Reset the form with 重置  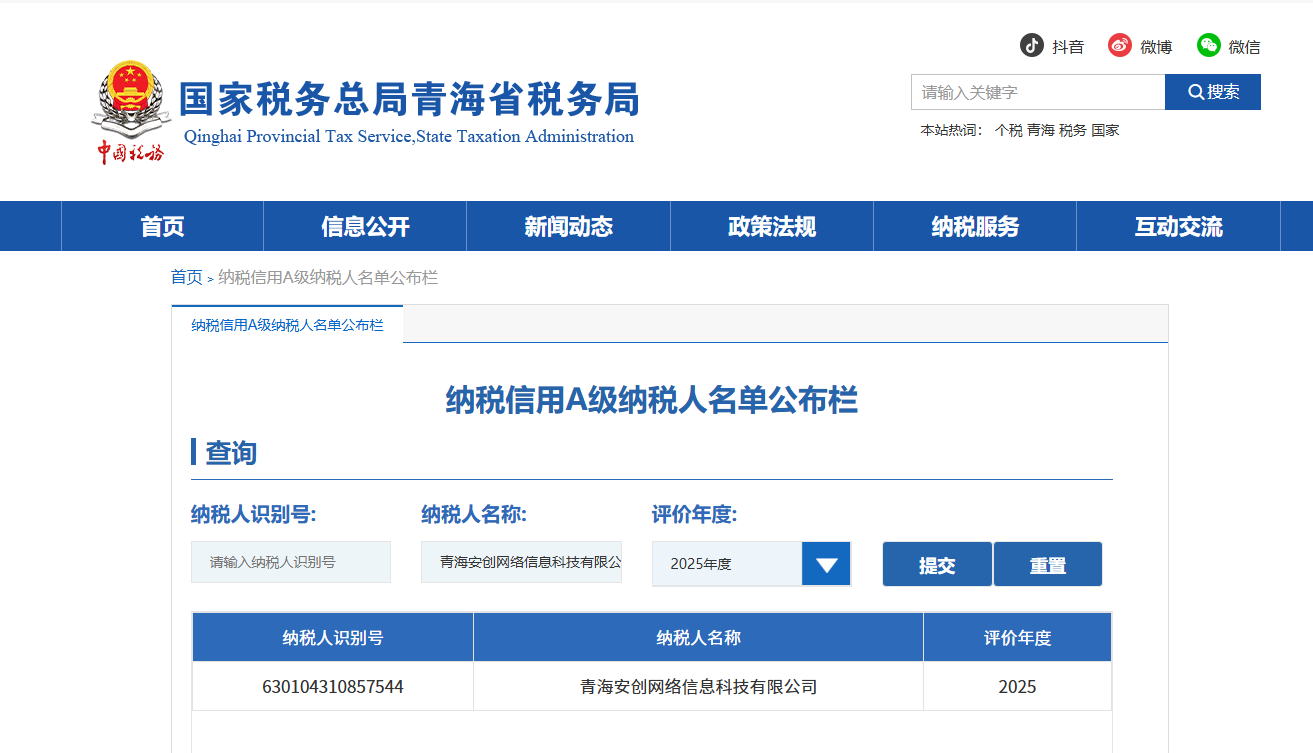1048,564
